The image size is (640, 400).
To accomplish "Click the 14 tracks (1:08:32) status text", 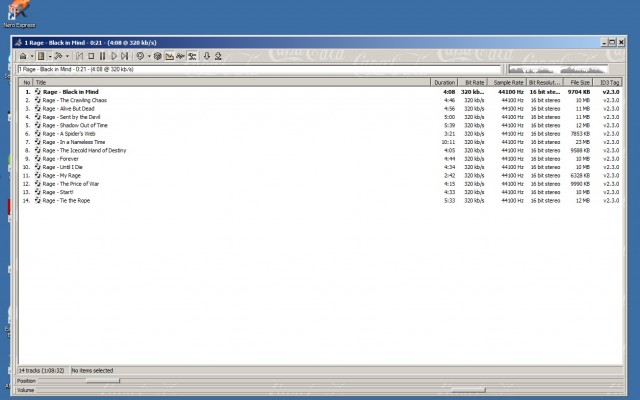I will pos(42,371).
